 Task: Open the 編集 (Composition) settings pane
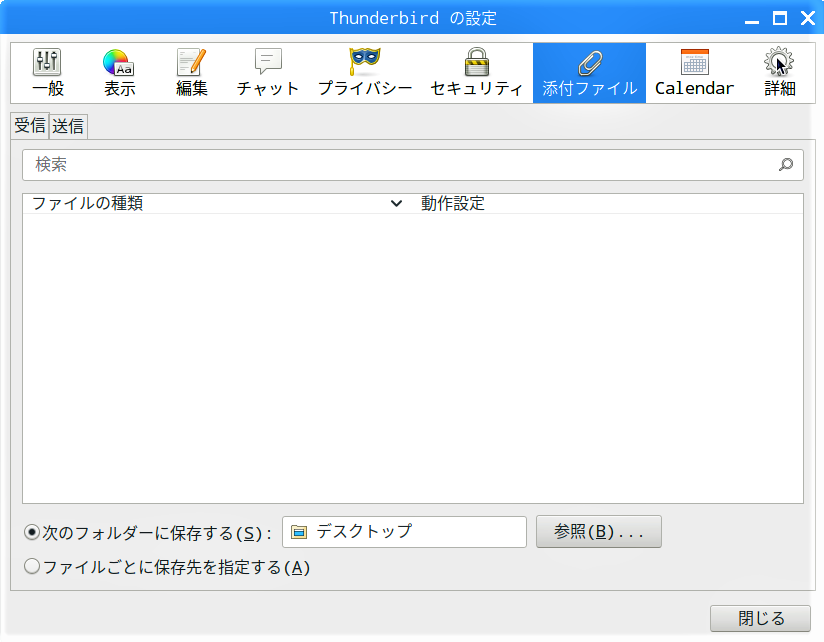191,73
